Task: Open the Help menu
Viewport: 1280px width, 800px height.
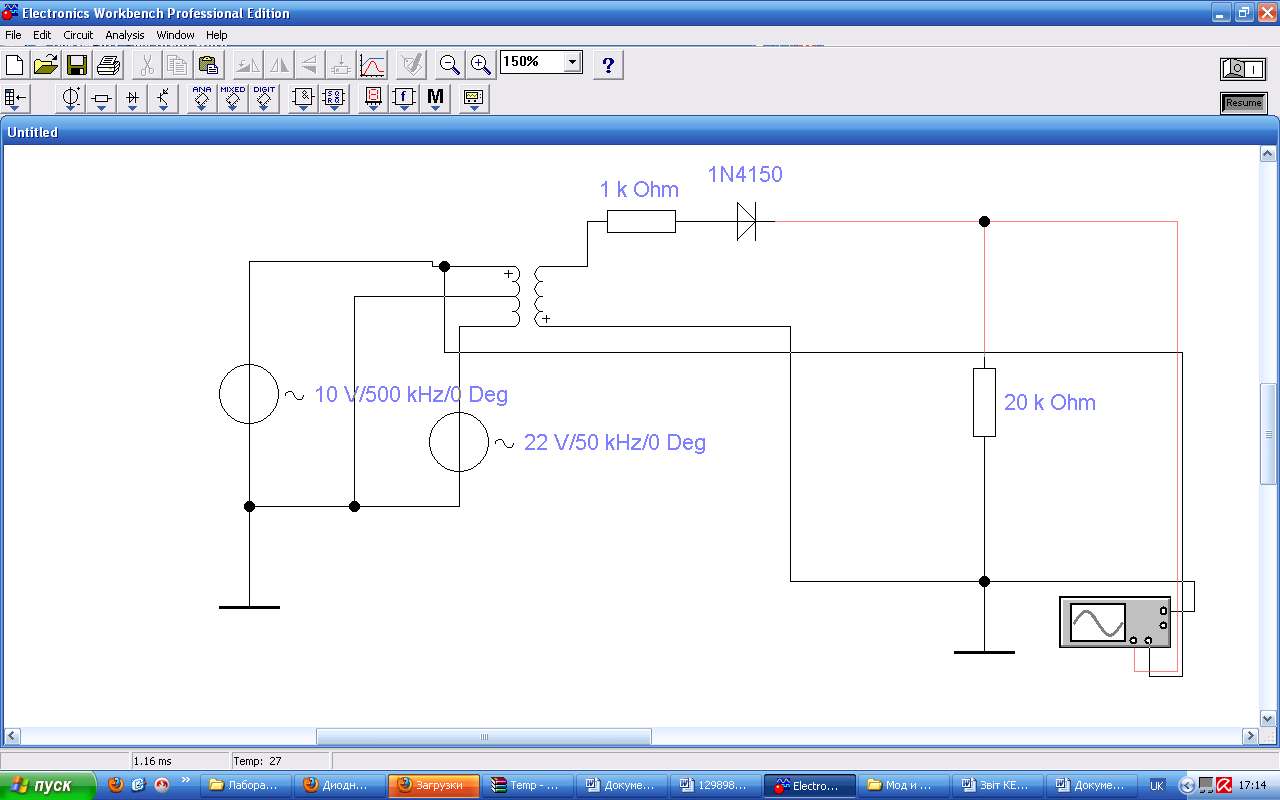Action: pyautogui.click(x=217, y=35)
